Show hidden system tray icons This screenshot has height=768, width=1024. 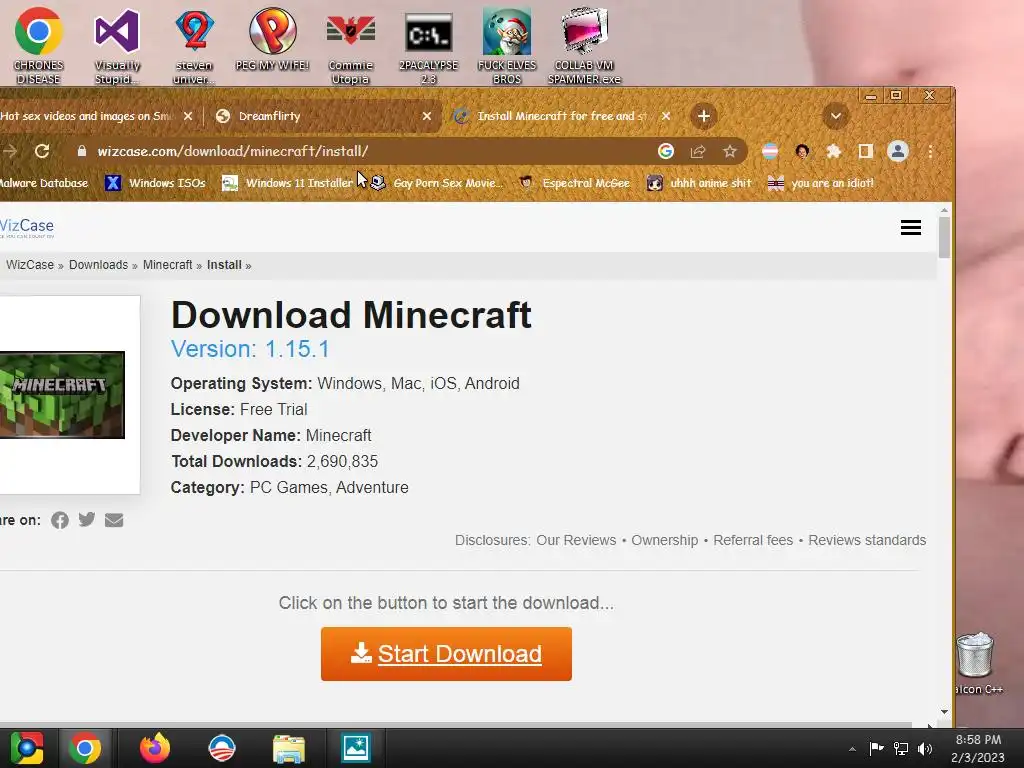pos(852,749)
